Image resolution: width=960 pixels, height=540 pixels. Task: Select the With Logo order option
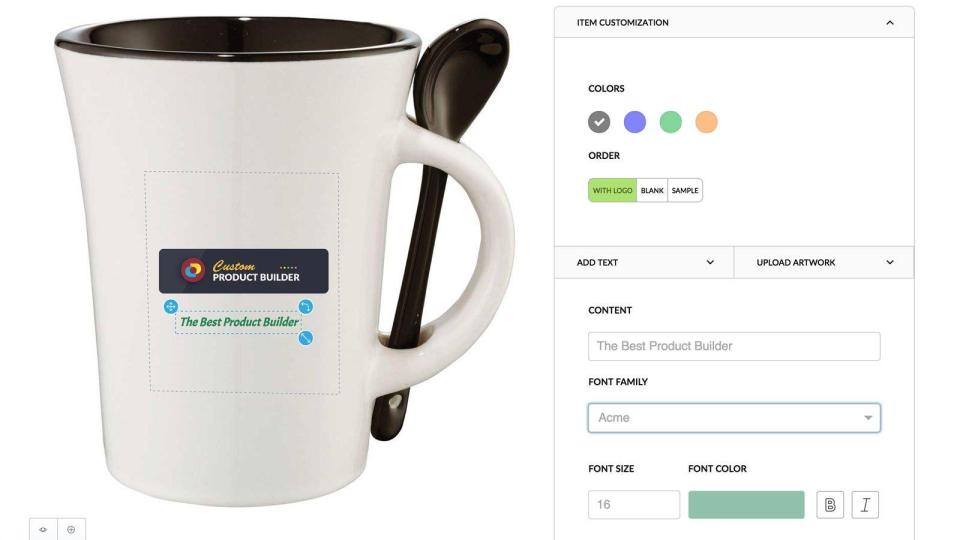[x=612, y=190]
